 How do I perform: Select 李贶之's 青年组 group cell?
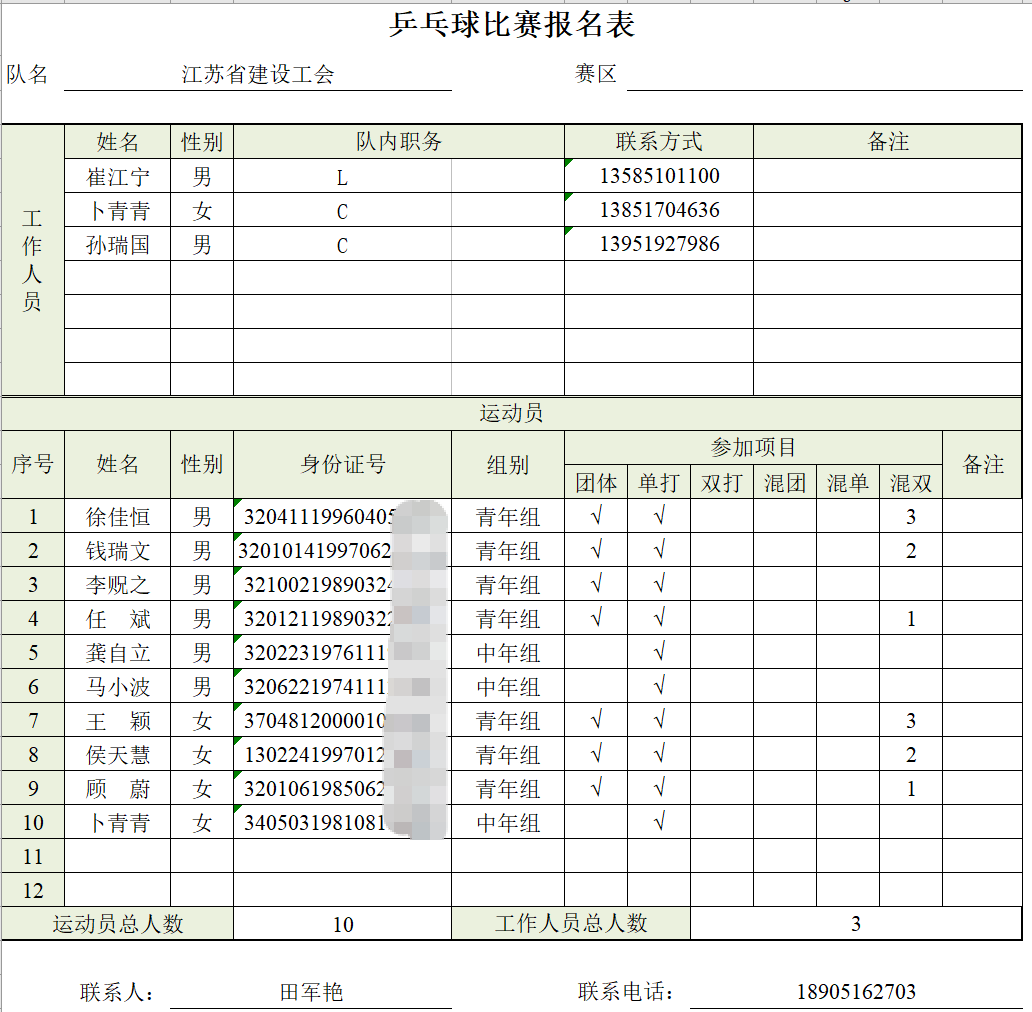tap(507, 584)
